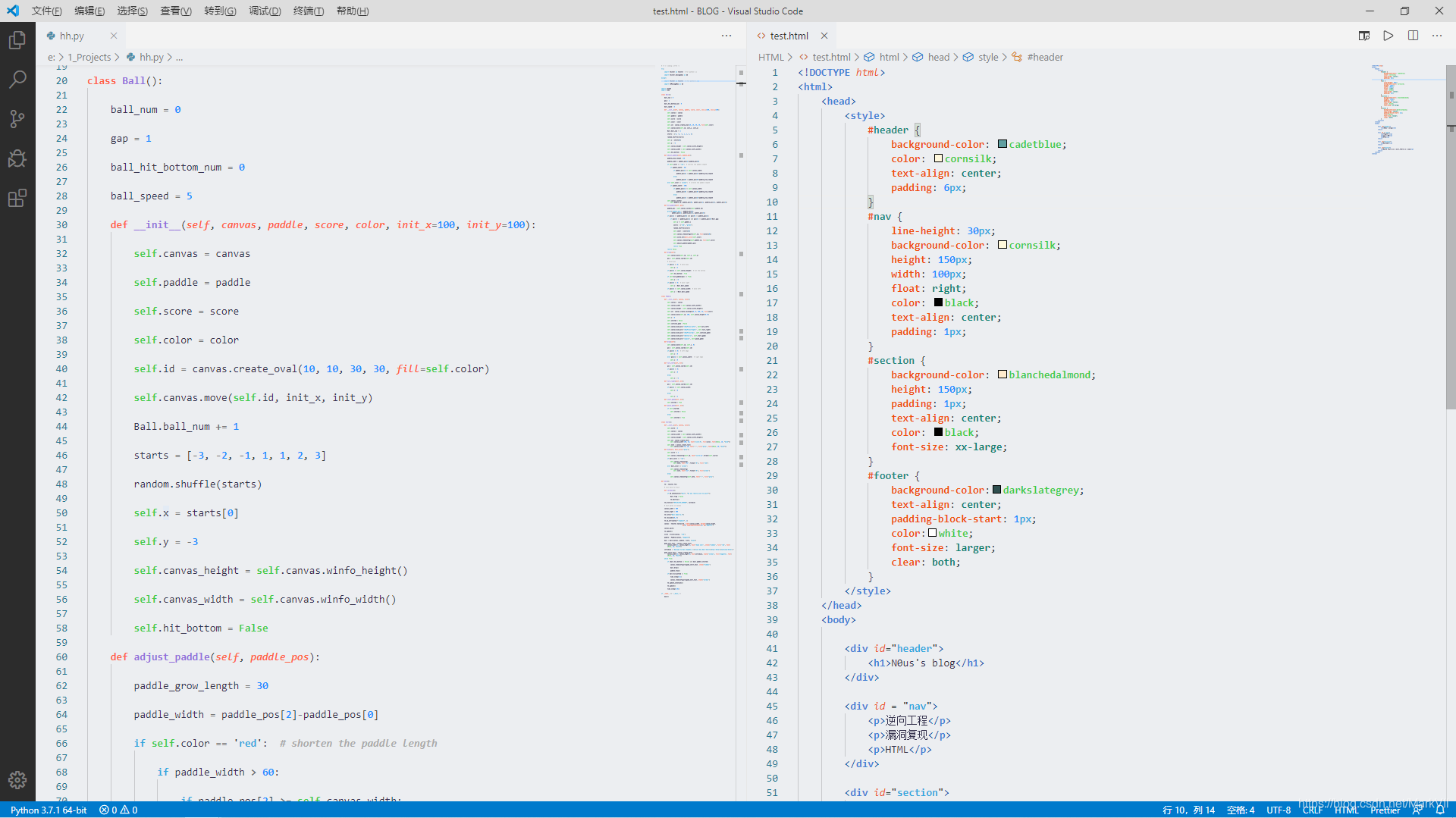The width and height of the screenshot is (1456, 818).
Task: Click hh.py minimap code overview
Action: 696,331
